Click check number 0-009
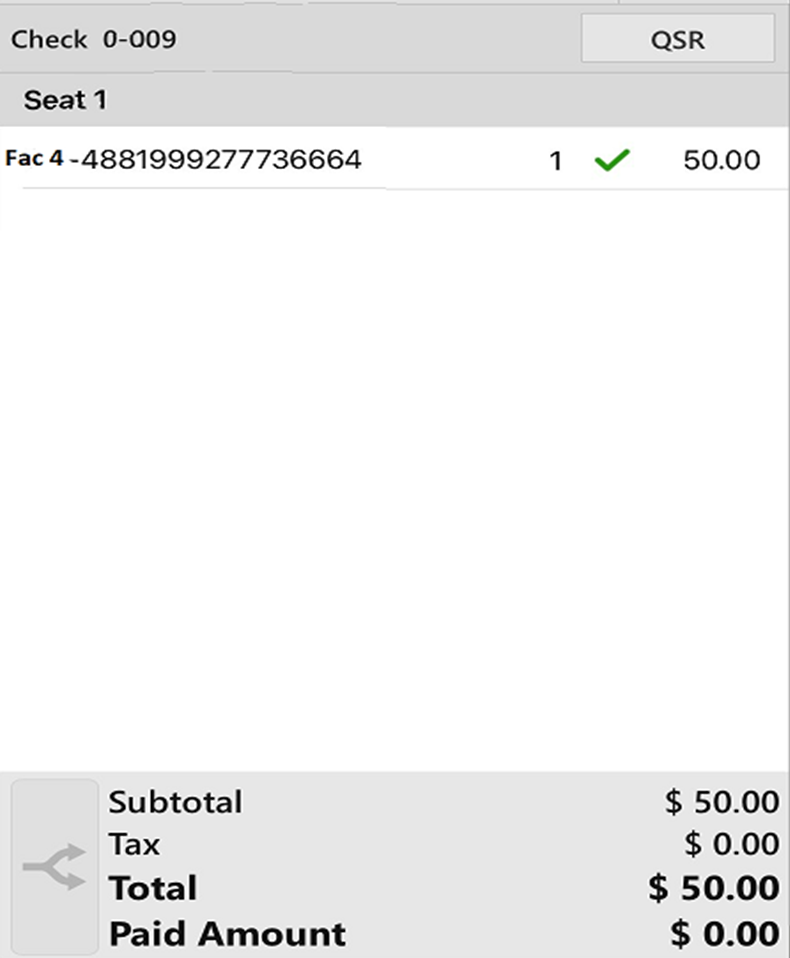 click(140, 40)
